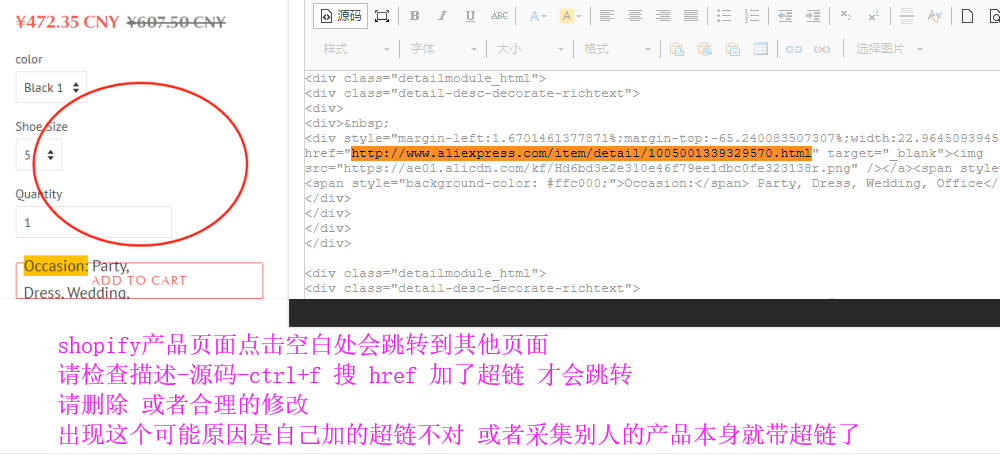This screenshot has height=460, width=1000.
Task: Apply subscript formatting
Action: 846,16
